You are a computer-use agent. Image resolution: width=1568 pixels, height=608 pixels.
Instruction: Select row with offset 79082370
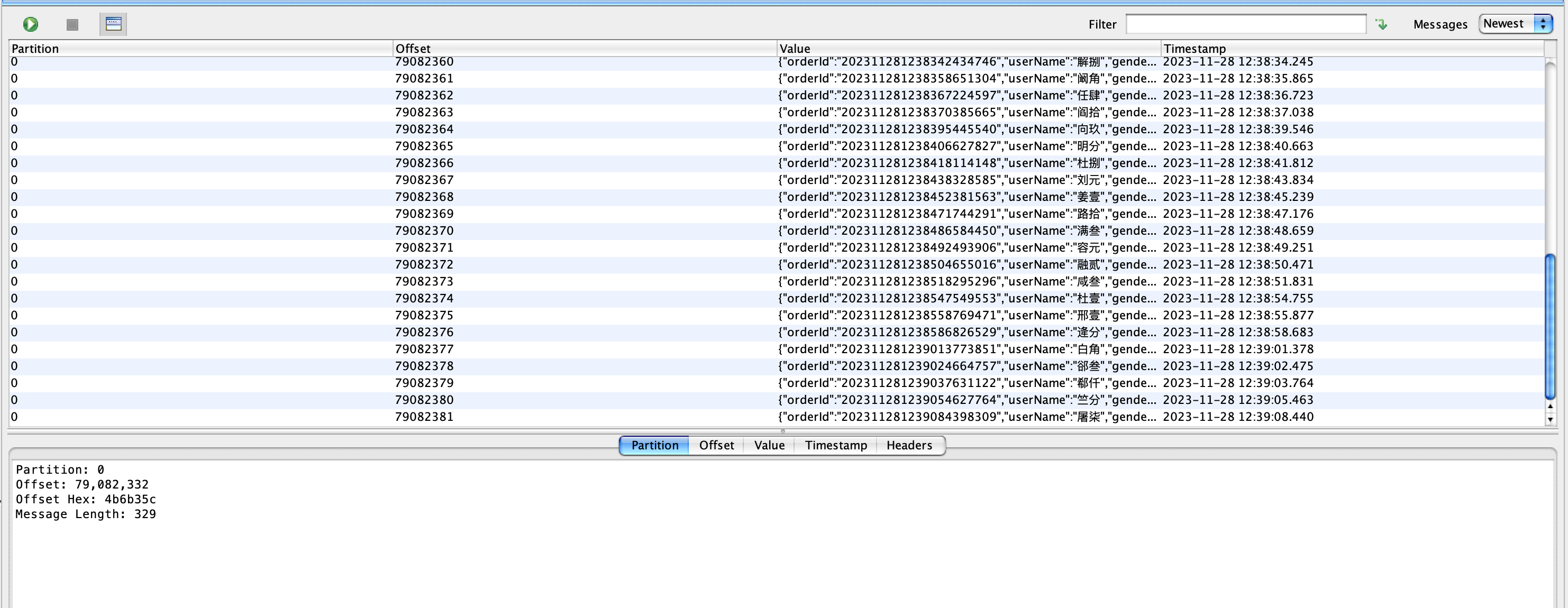pos(777,231)
